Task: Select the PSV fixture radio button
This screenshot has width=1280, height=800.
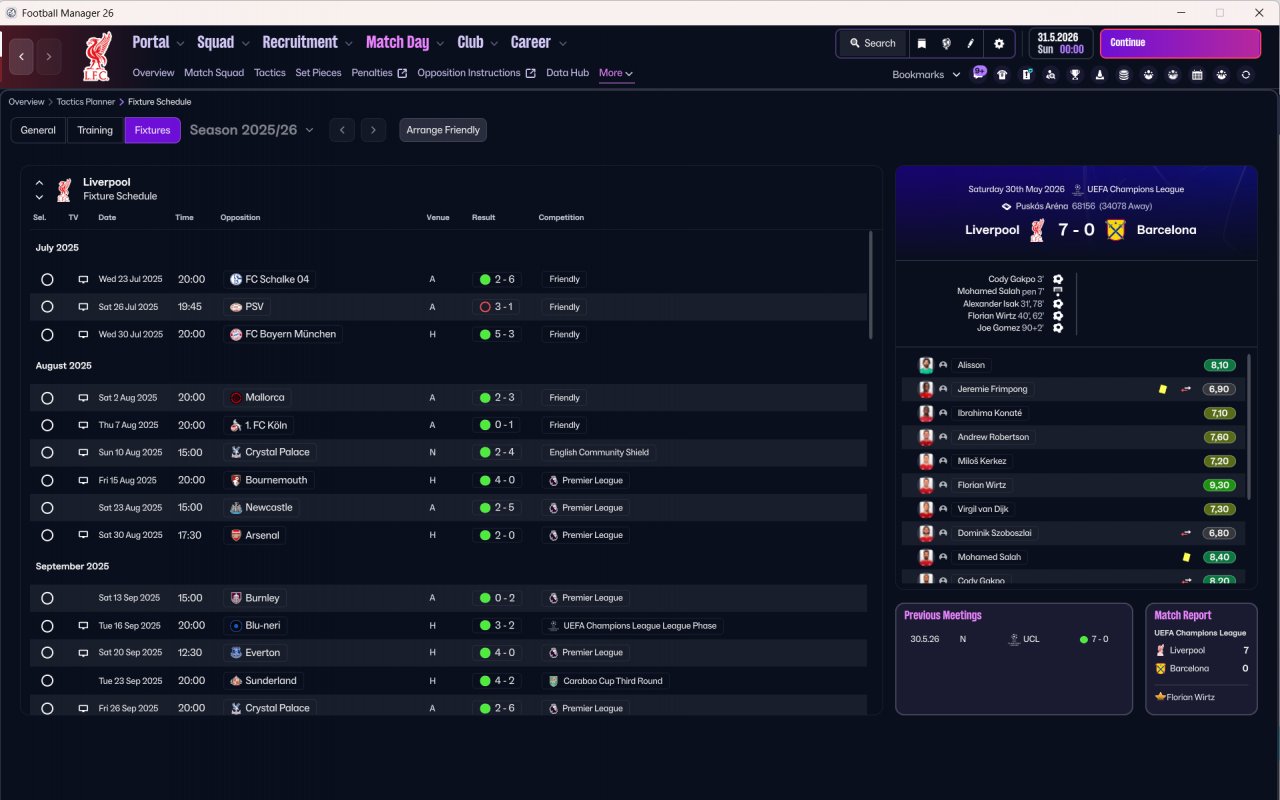Action: pyautogui.click(x=47, y=307)
